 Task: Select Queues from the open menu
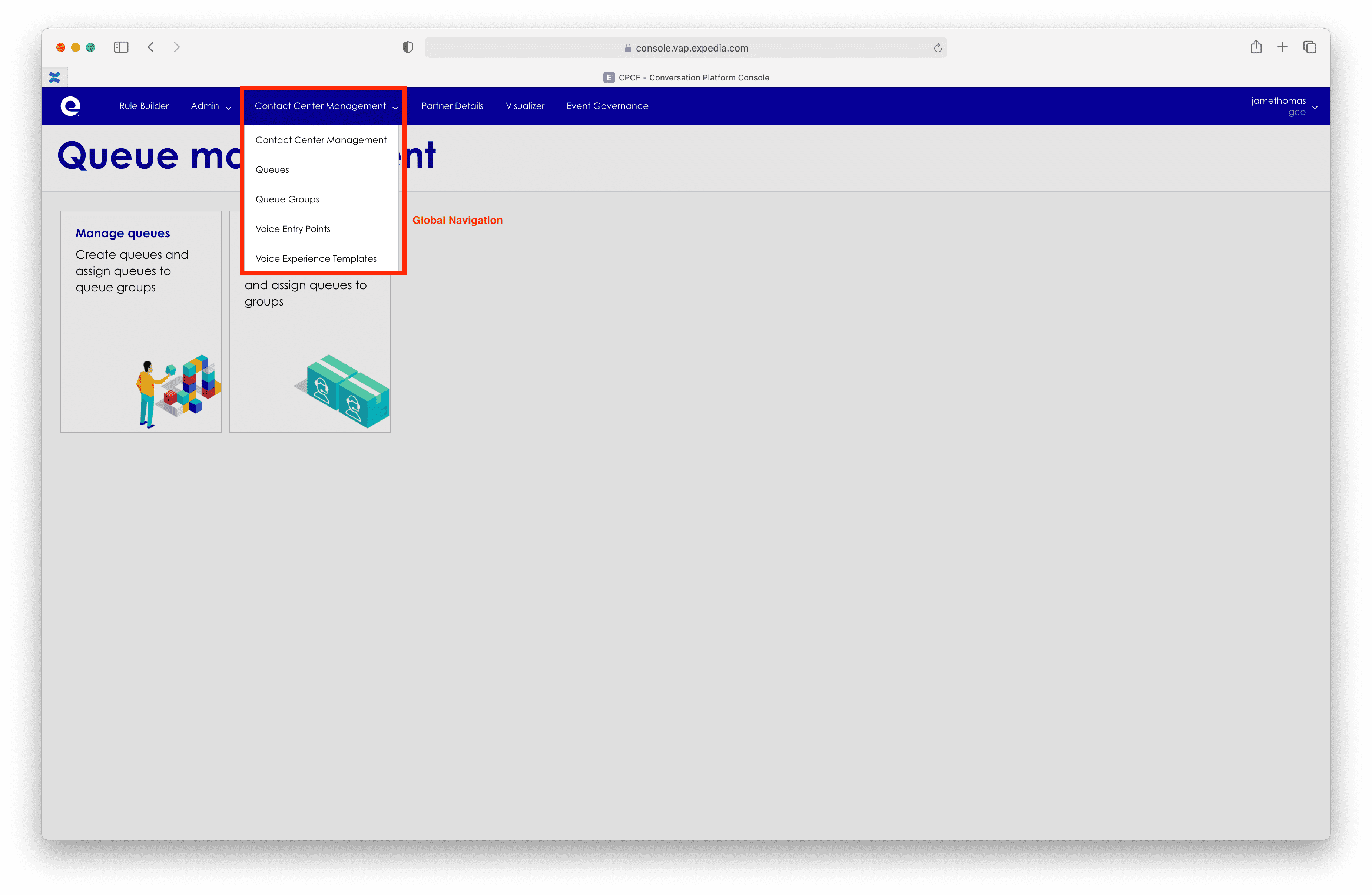[x=272, y=169]
